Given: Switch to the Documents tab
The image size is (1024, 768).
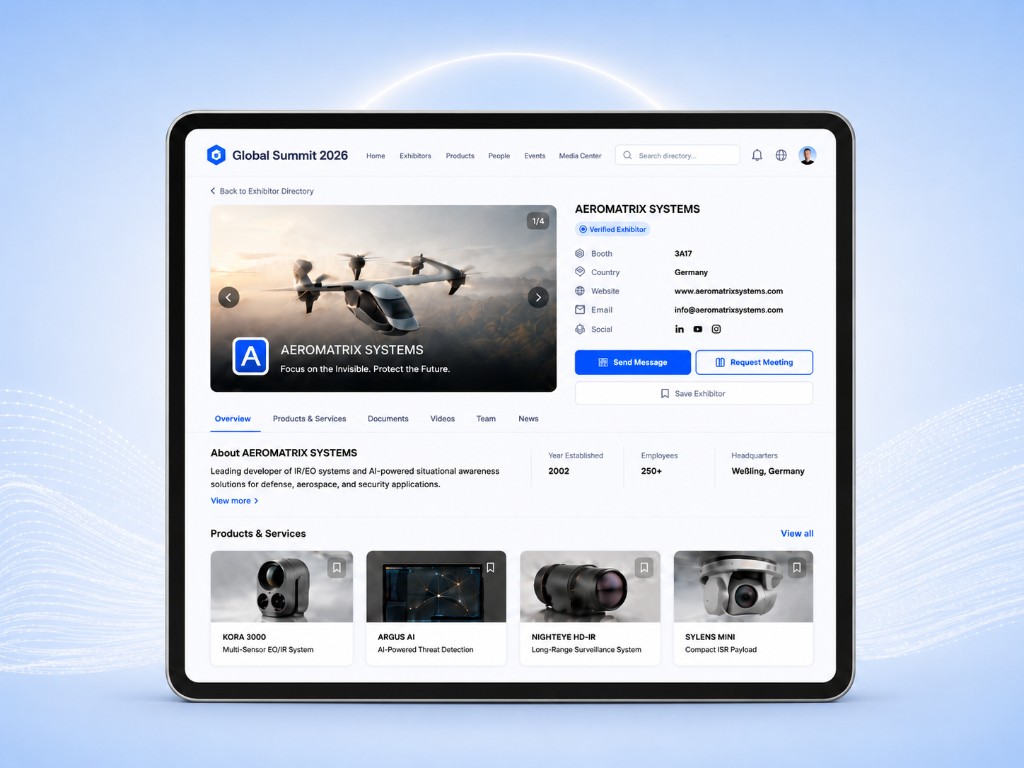Looking at the screenshot, I should click(x=388, y=419).
